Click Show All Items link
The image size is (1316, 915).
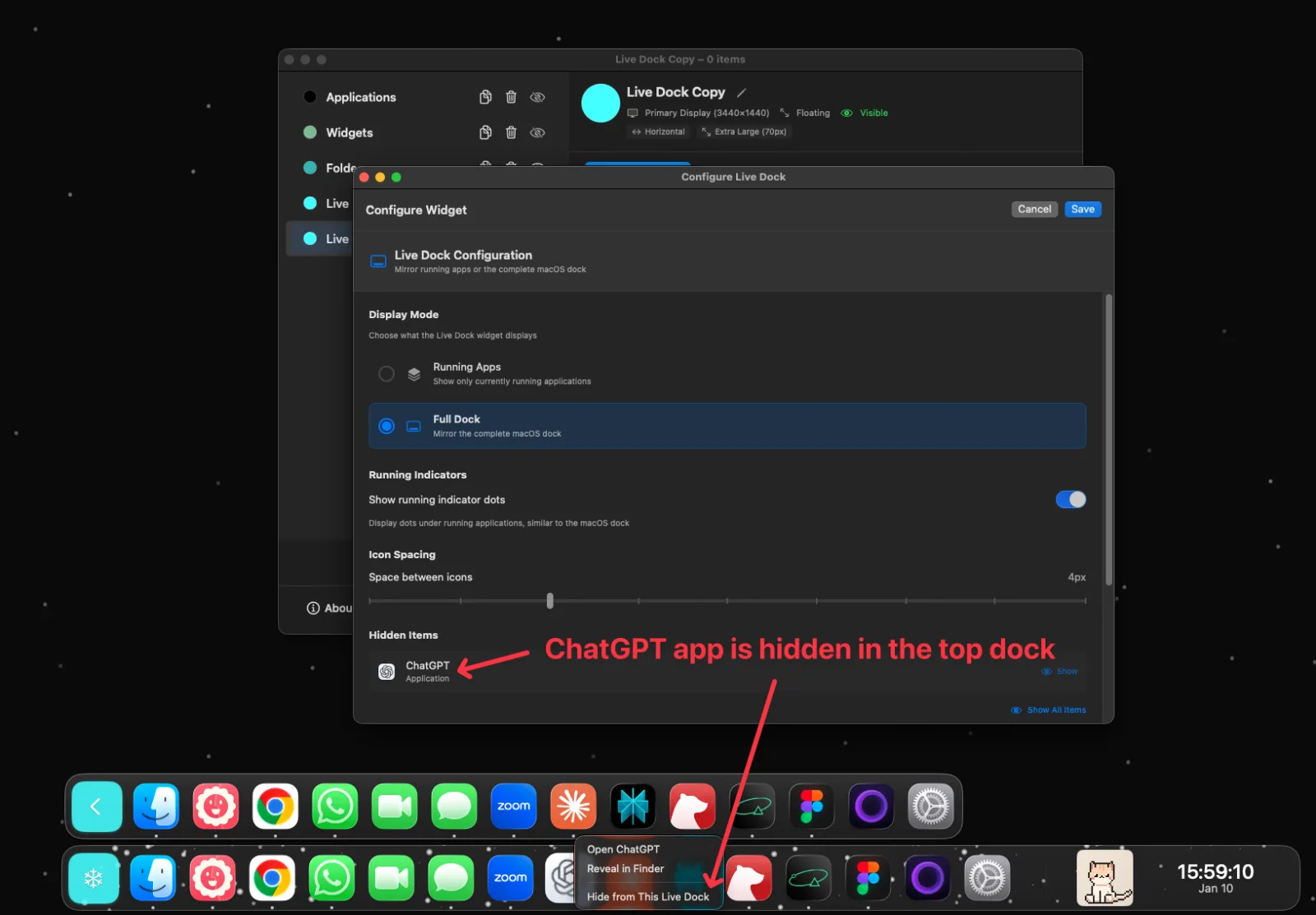(x=1049, y=710)
